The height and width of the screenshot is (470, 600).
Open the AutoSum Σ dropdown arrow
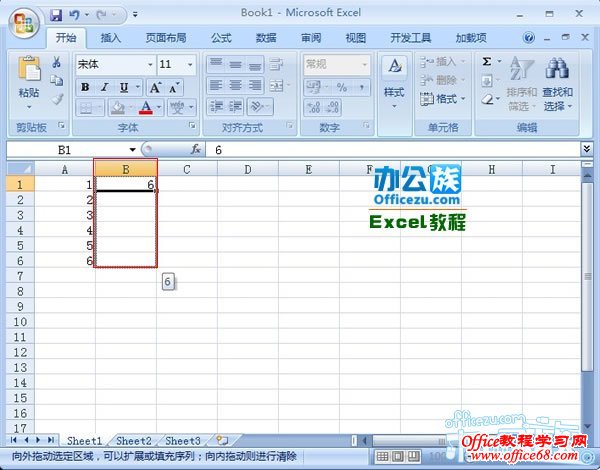[499, 61]
